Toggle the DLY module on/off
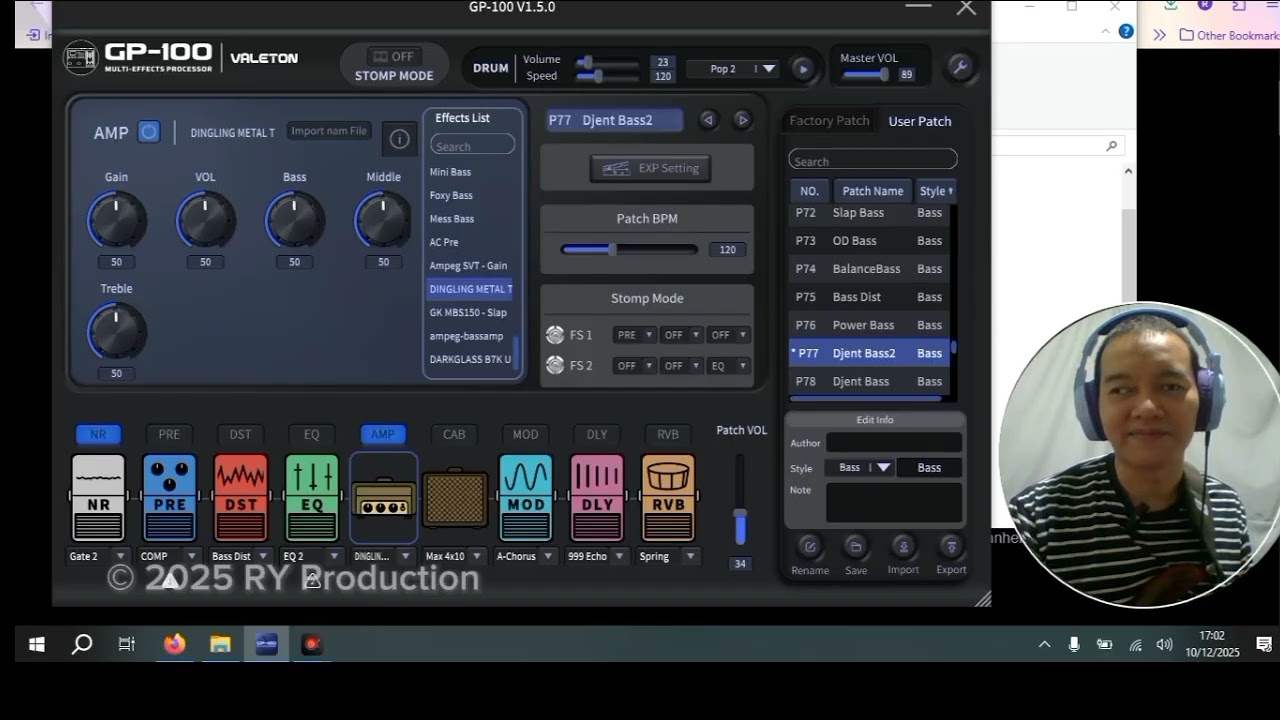1280x720 pixels. (x=597, y=434)
